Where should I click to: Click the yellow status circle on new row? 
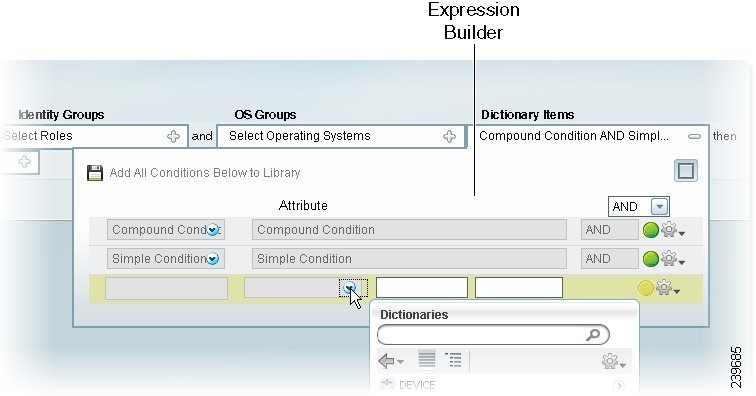pos(646,288)
